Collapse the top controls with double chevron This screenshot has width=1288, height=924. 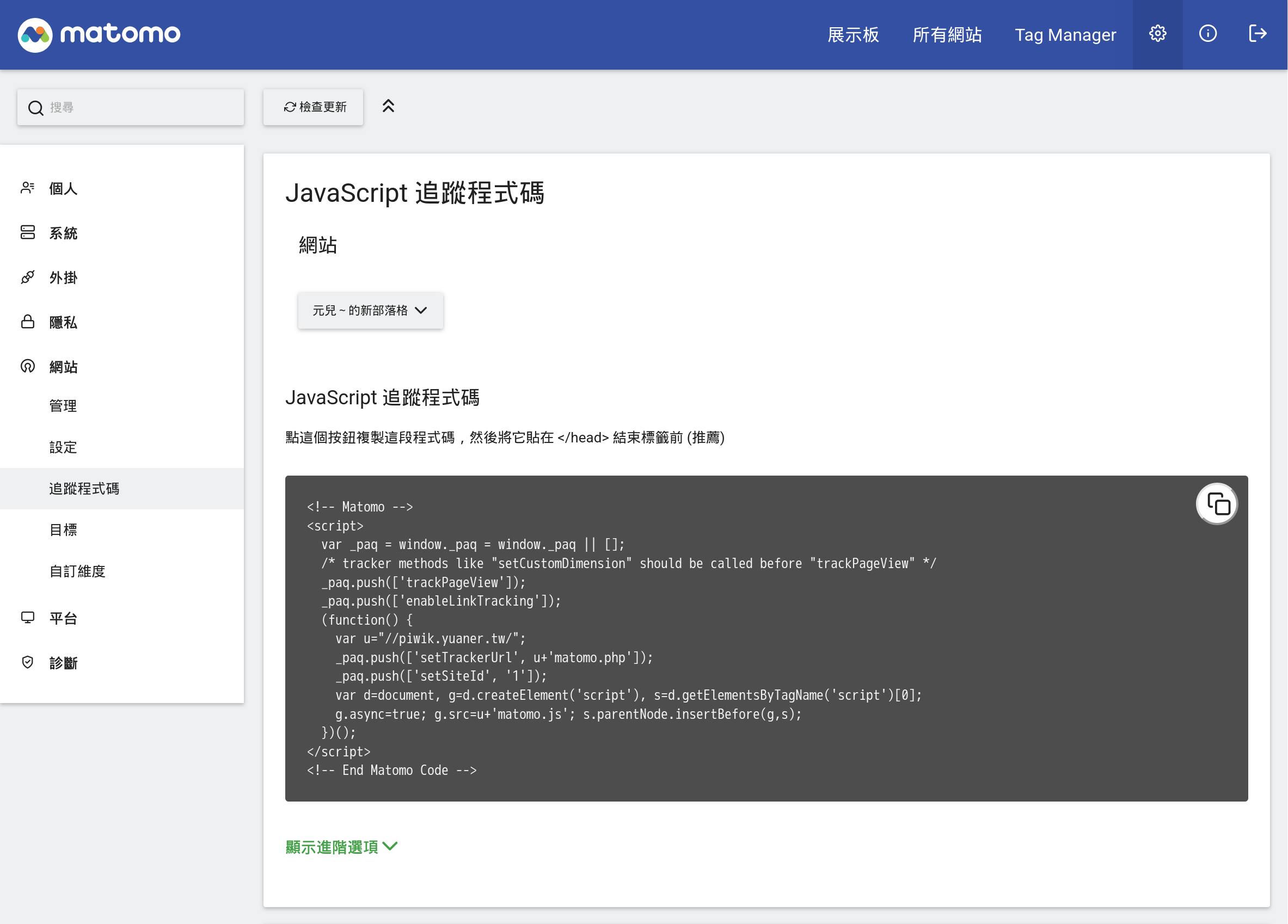pyautogui.click(x=389, y=106)
